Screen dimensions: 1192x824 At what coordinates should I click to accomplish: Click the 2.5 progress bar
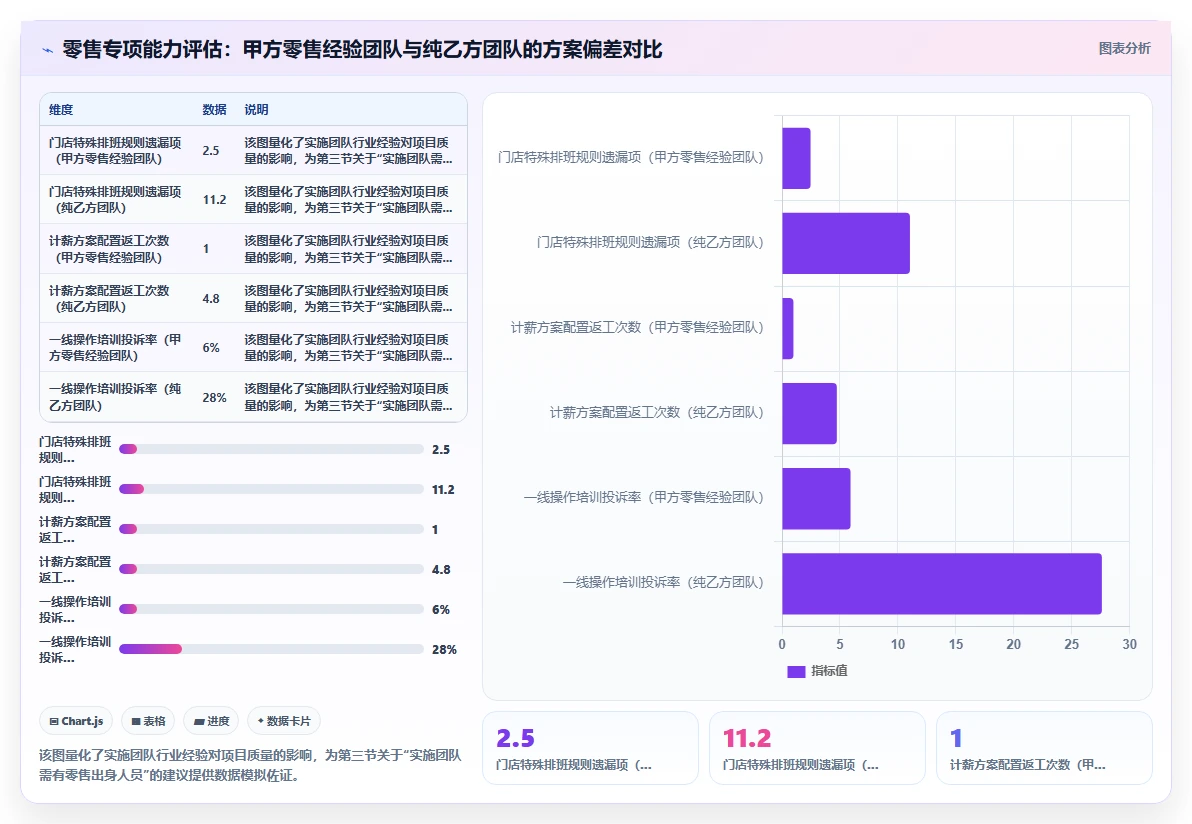(x=271, y=449)
